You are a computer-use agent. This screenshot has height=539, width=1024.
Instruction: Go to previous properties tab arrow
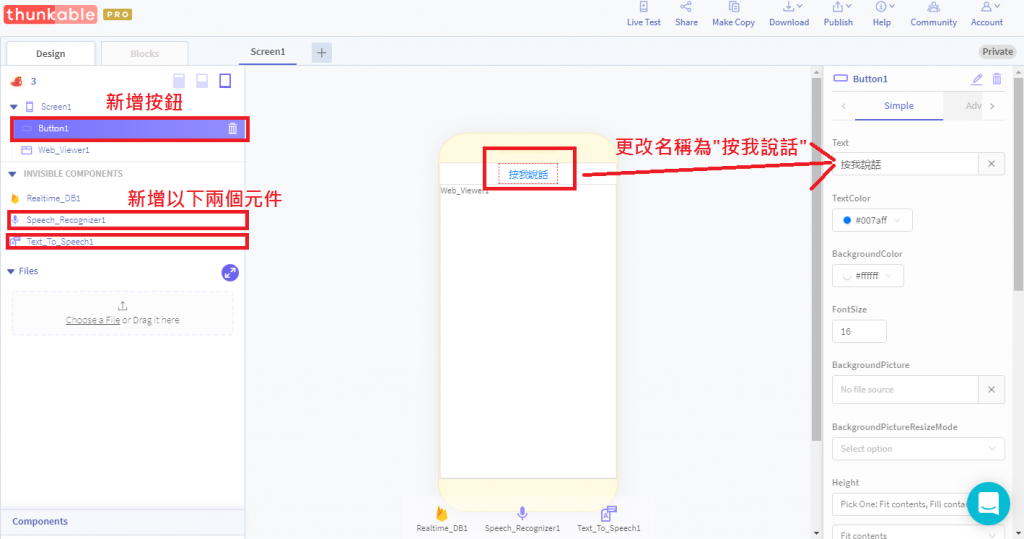coord(843,106)
